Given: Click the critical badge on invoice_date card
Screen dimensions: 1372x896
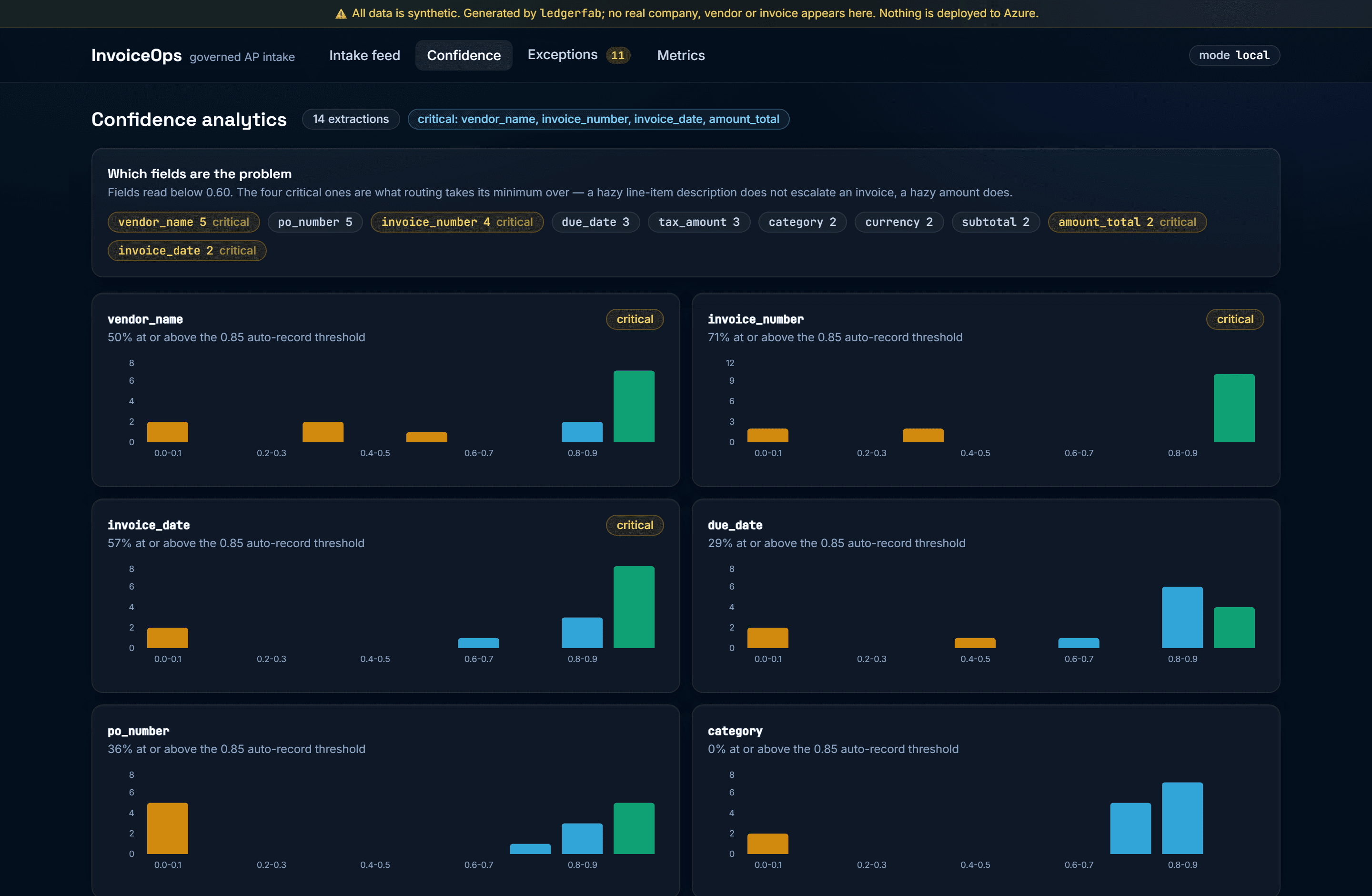Looking at the screenshot, I should (635, 525).
